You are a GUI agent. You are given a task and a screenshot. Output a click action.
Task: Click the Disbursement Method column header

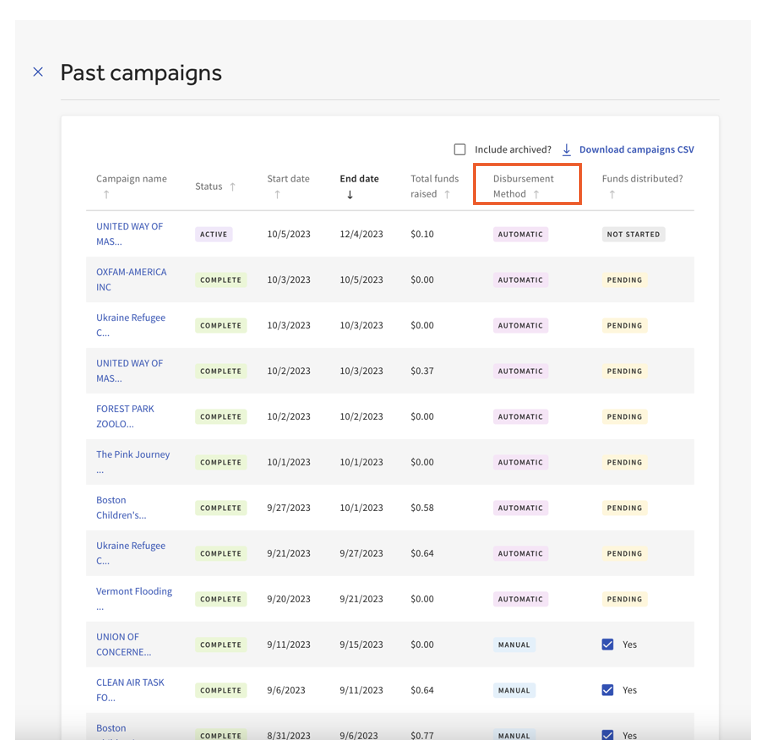point(523,179)
